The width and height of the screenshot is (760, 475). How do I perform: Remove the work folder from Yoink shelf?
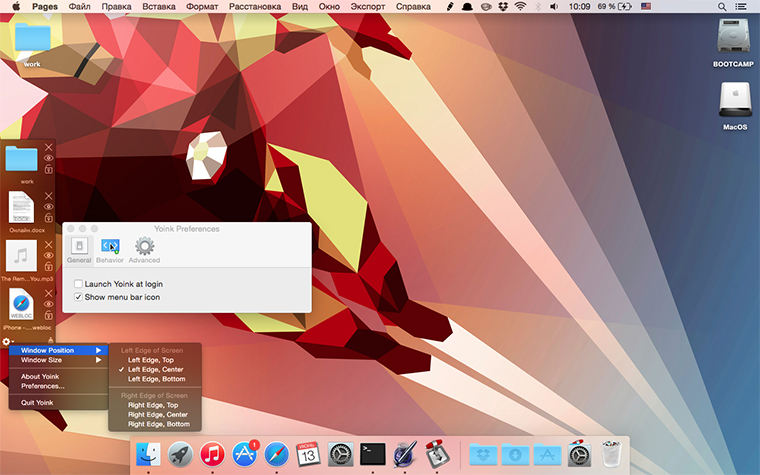pyautogui.click(x=49, y=147)
